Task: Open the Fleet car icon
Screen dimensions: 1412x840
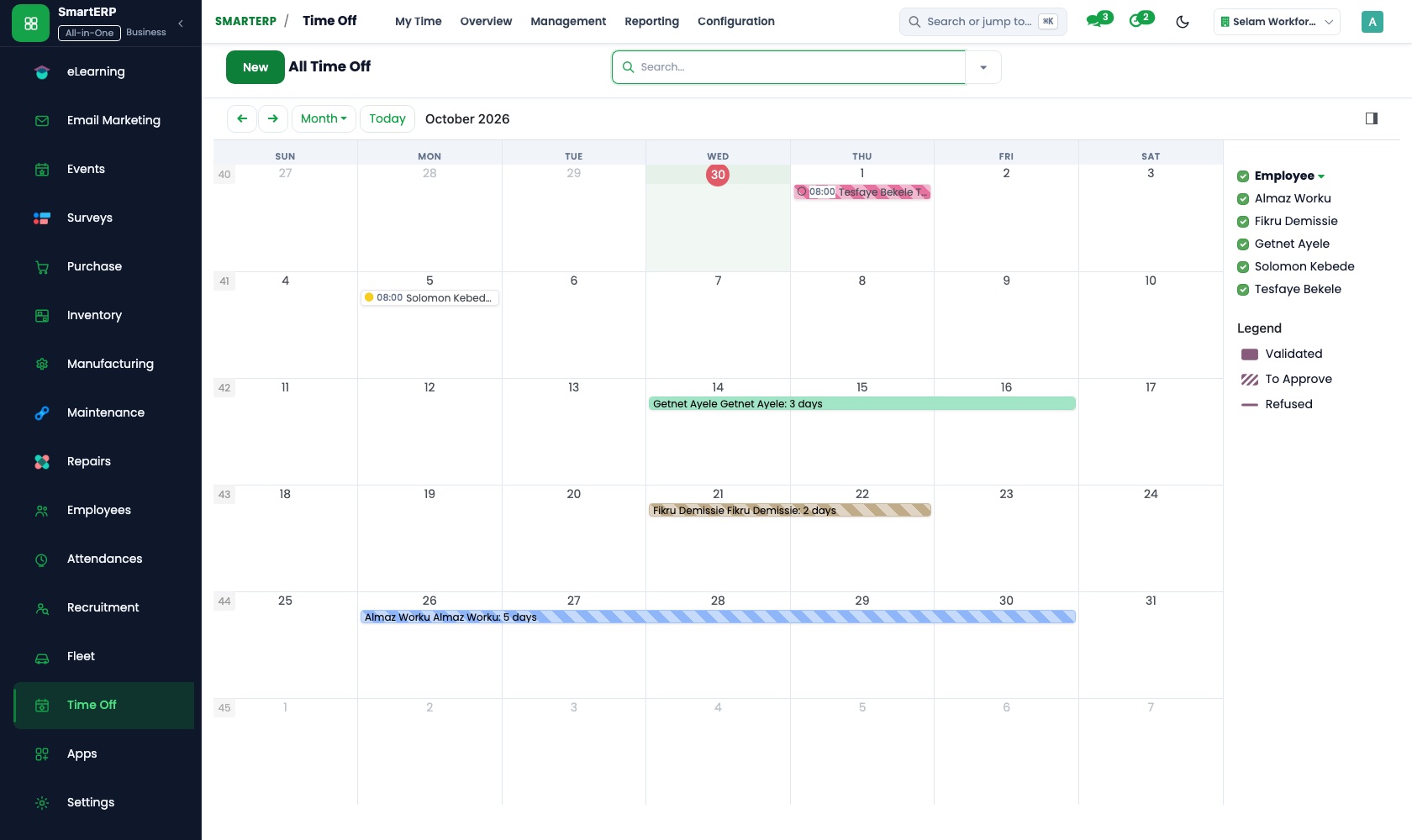Action: click(42, 657)
